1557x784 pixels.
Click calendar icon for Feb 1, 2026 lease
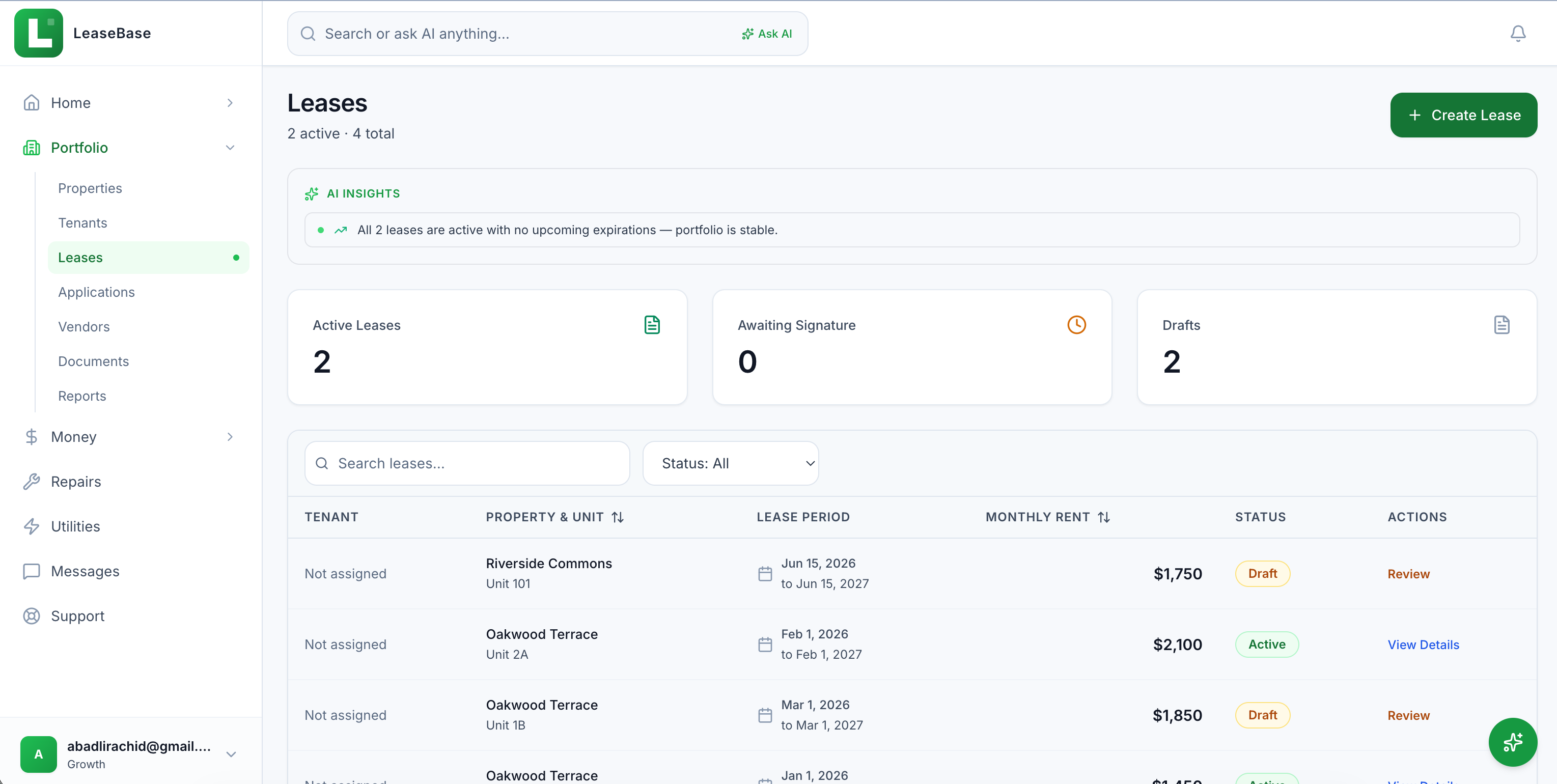(x=765, y=645)
